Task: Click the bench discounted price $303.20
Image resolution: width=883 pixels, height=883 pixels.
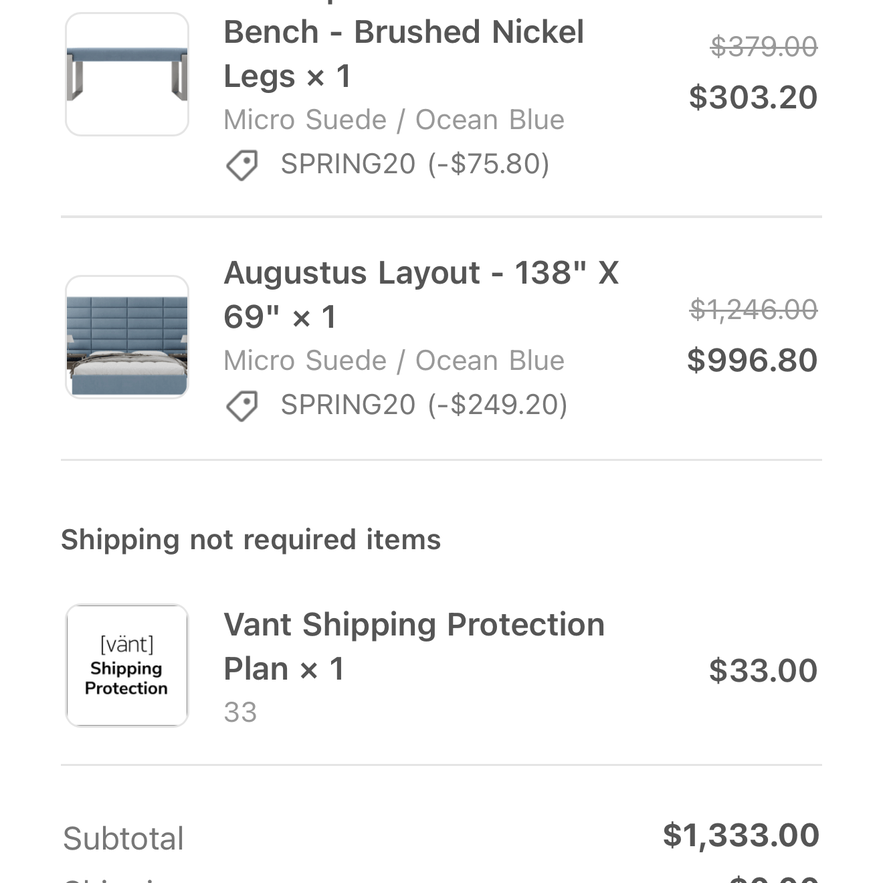Action: 753,97
